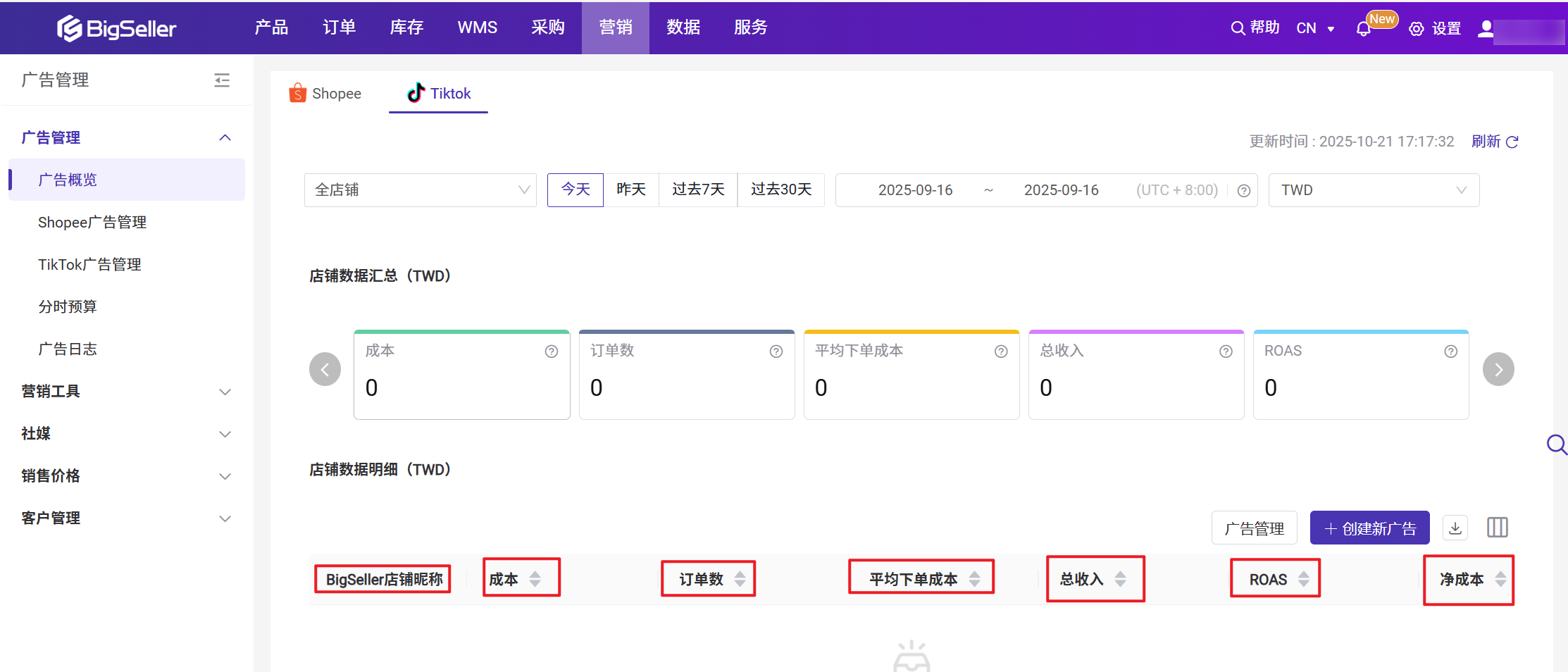Click the start date field 2025-09-16
This screenshot has width=1568, height=672.
click(915, 190)
